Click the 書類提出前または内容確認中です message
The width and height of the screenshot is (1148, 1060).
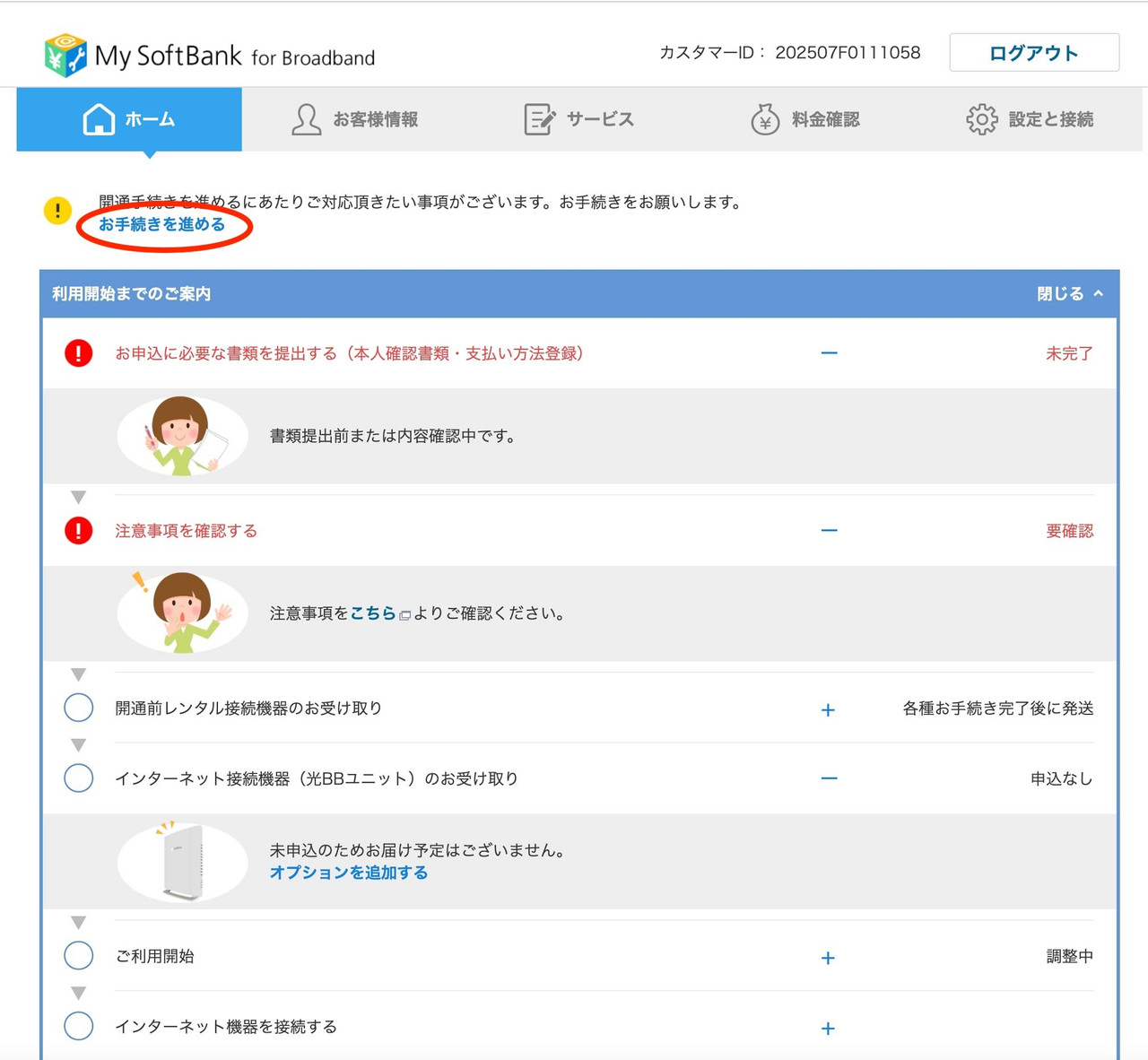pos(393,436)
